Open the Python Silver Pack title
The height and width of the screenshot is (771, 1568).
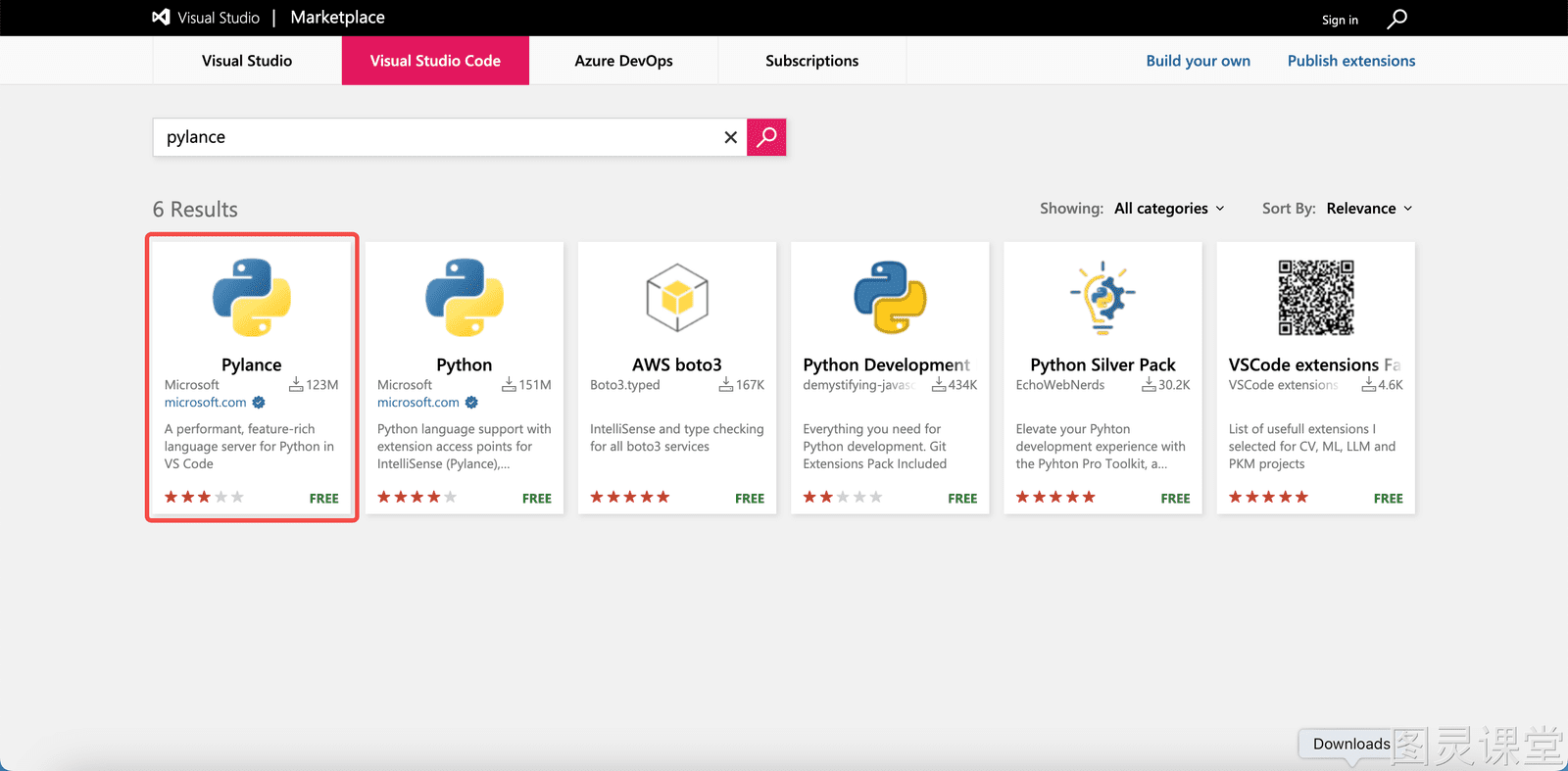pos(1102,365)
